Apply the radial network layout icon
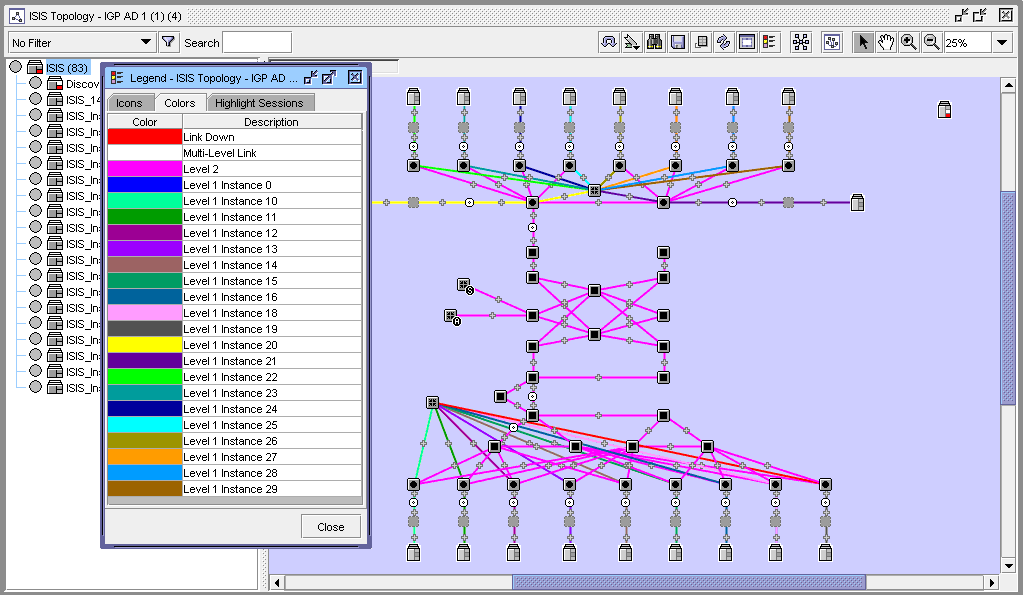This screenshot has height=595, width=1023. [801, 42]
